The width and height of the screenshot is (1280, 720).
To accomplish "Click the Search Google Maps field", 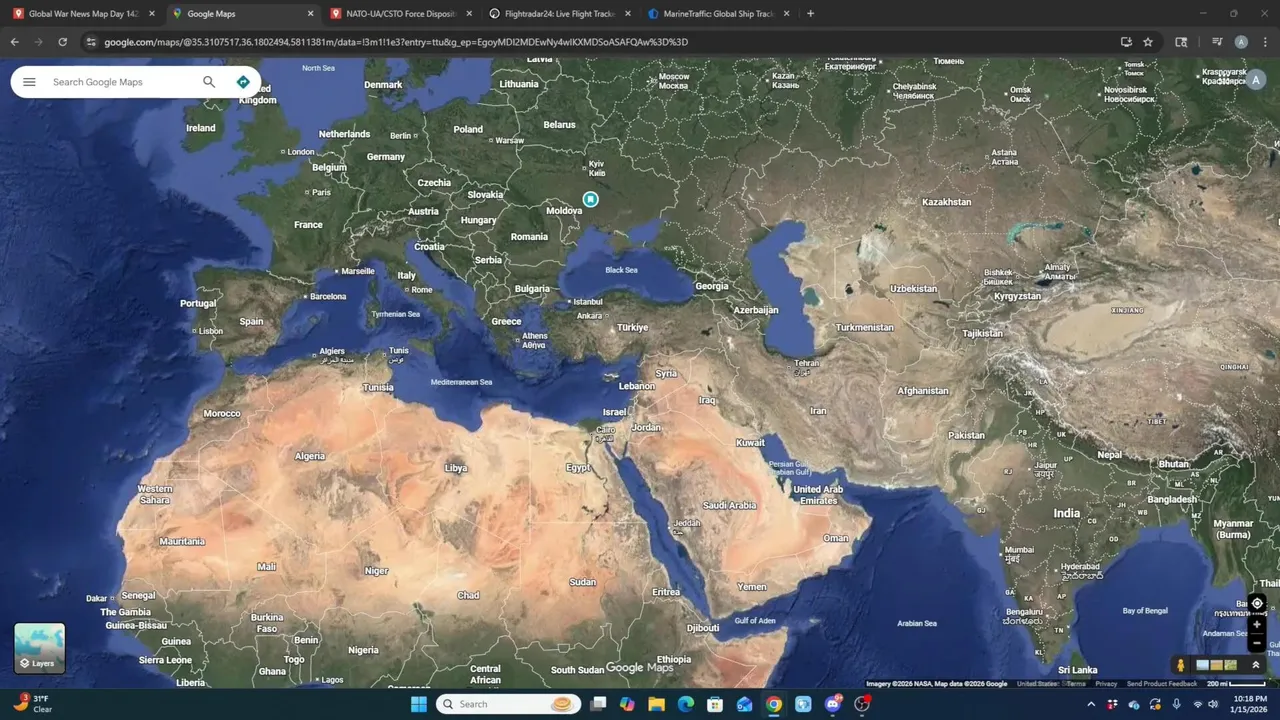I will 118,82.
